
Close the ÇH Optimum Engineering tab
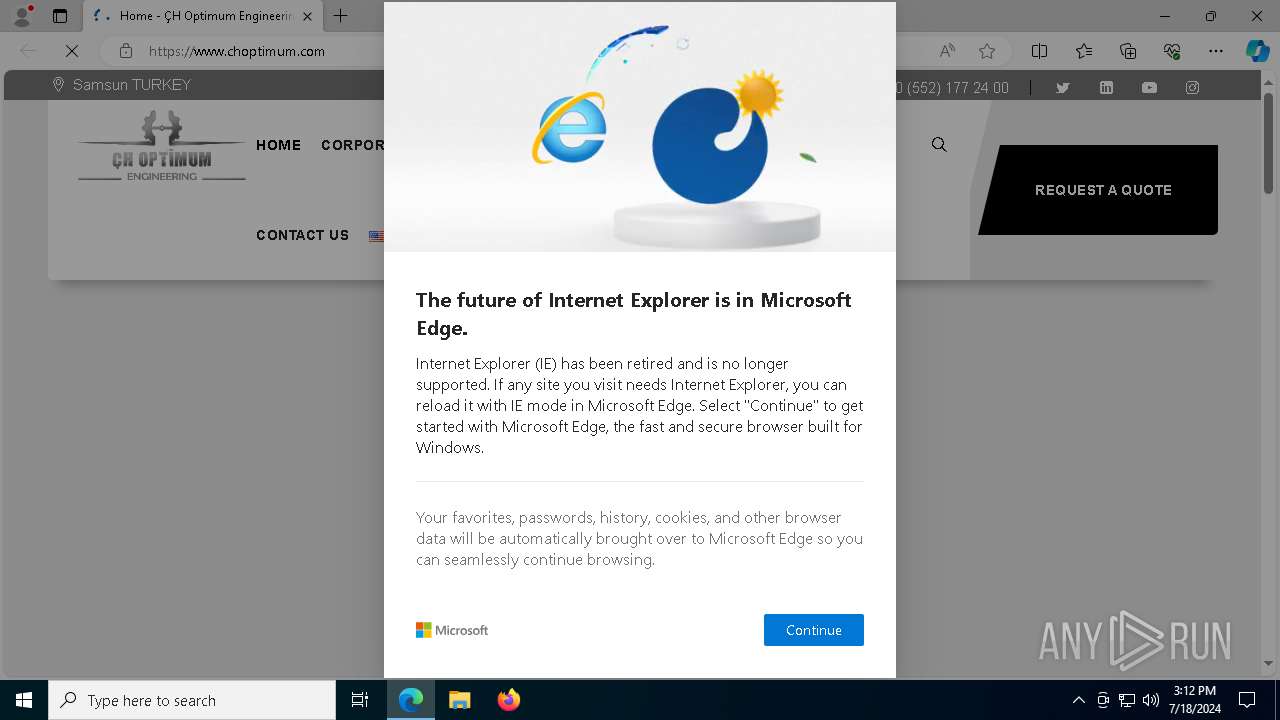tap(307, 16)
